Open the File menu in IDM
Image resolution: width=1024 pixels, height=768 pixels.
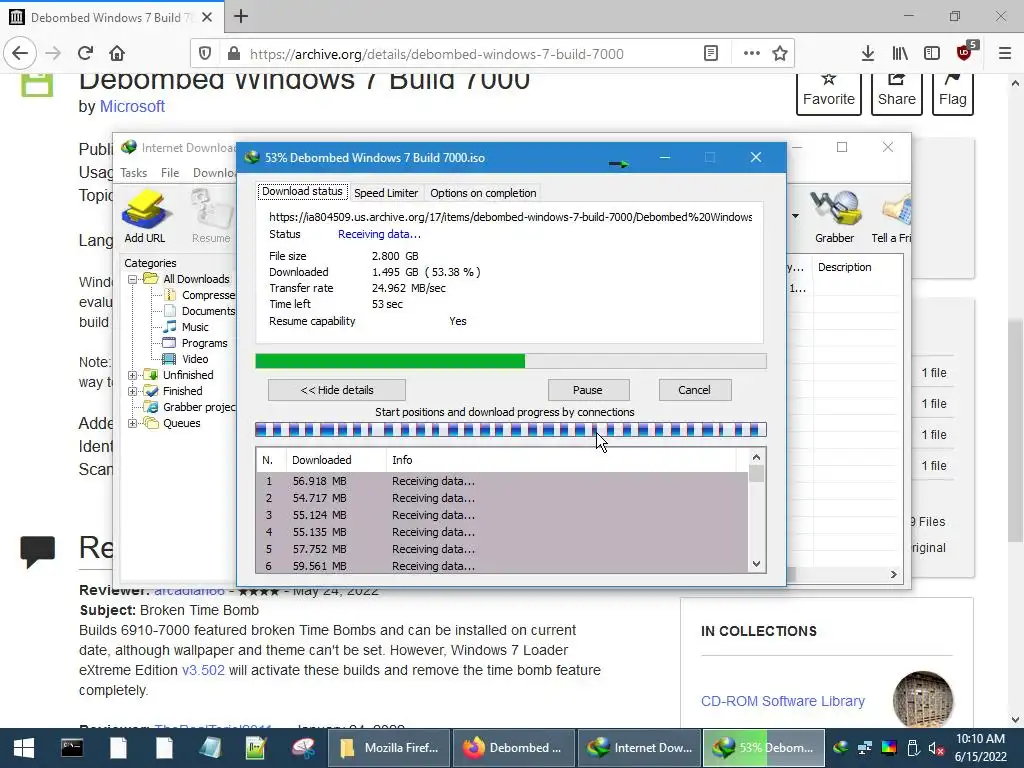coord(170,172)
